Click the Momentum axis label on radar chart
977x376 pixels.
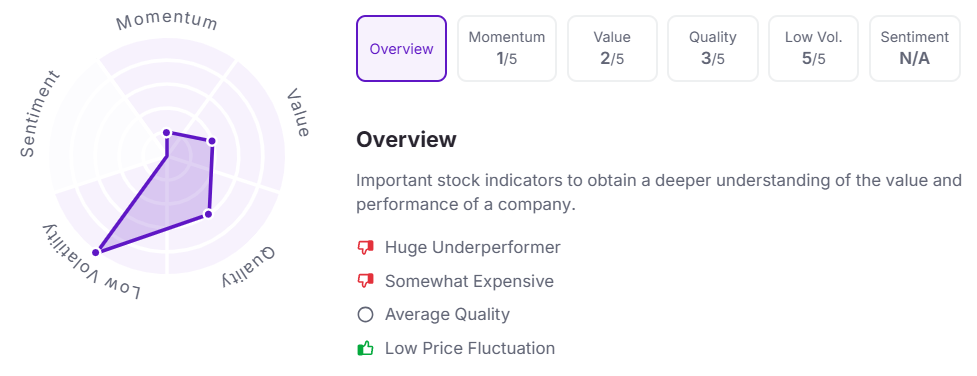[167, 21]
